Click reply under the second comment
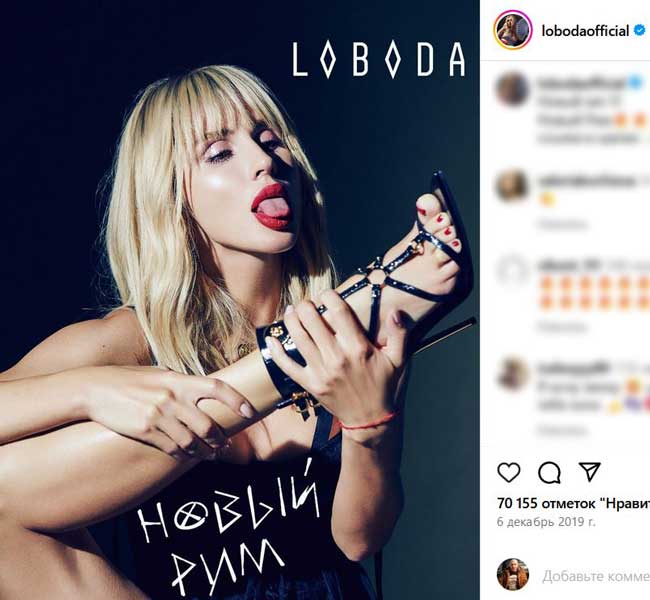 point(562,224)
